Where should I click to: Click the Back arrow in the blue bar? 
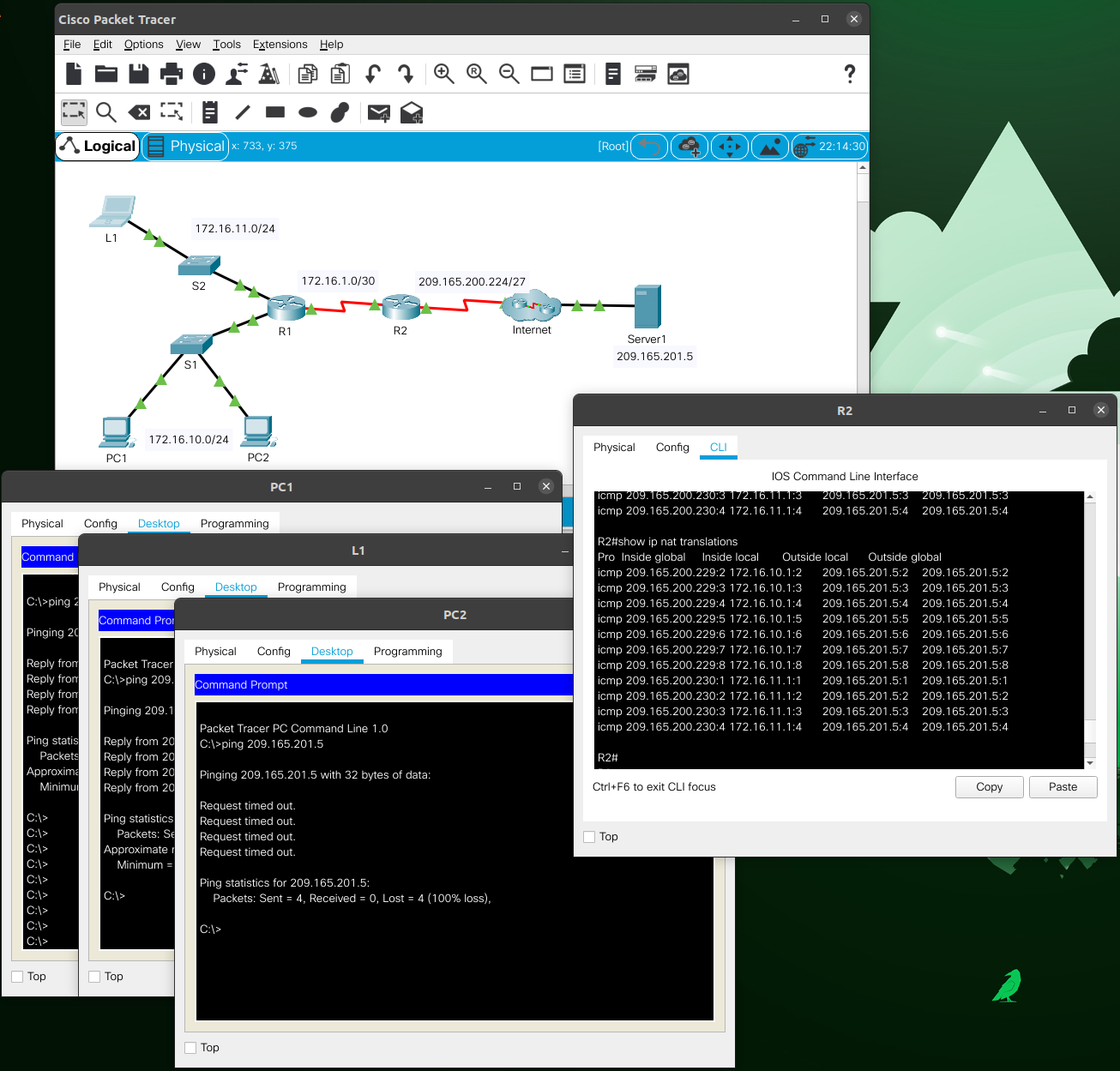(649, 147)
